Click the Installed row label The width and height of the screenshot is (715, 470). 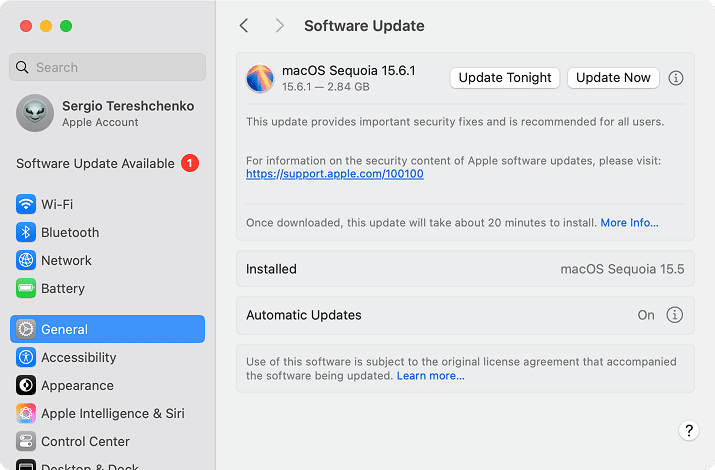(x=271, y=269)
